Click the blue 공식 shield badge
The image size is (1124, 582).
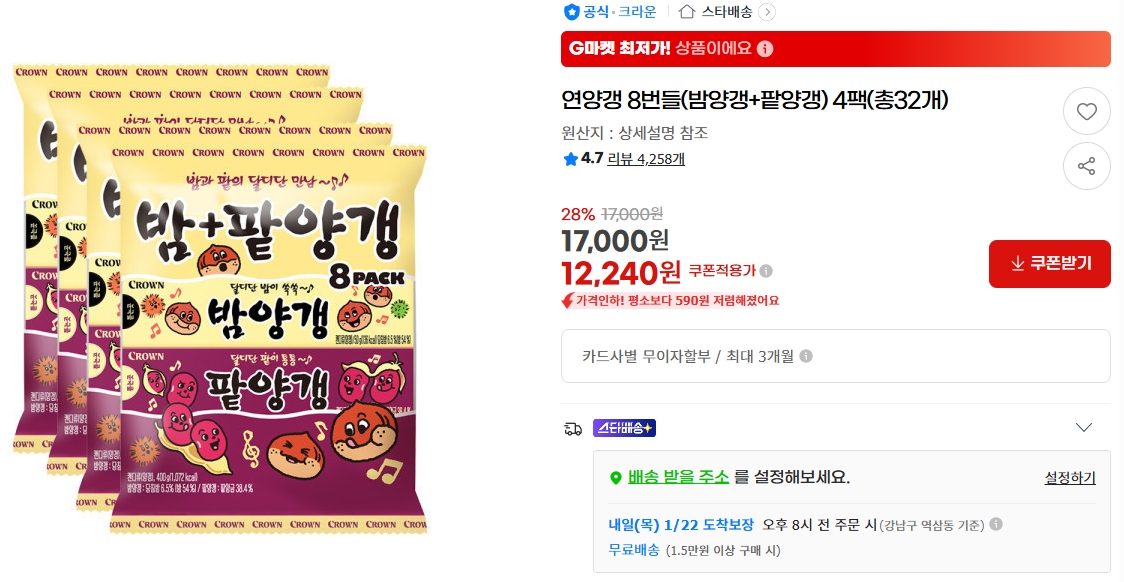click(571, 11)
